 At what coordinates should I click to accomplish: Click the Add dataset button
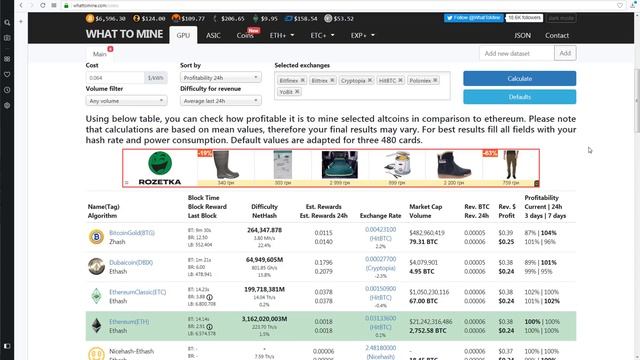point(565,53)
